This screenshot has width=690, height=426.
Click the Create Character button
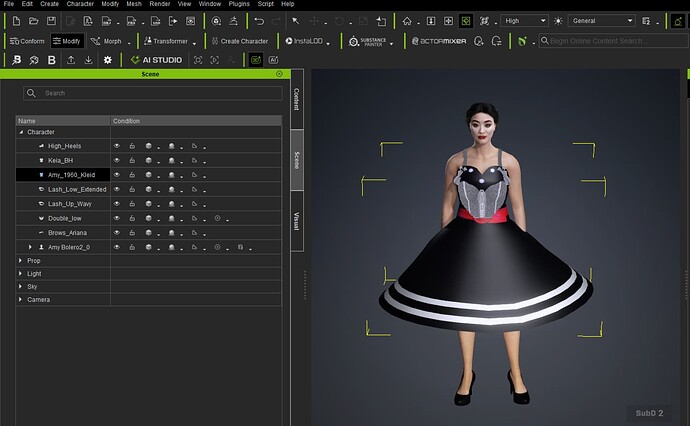point(240,41)
